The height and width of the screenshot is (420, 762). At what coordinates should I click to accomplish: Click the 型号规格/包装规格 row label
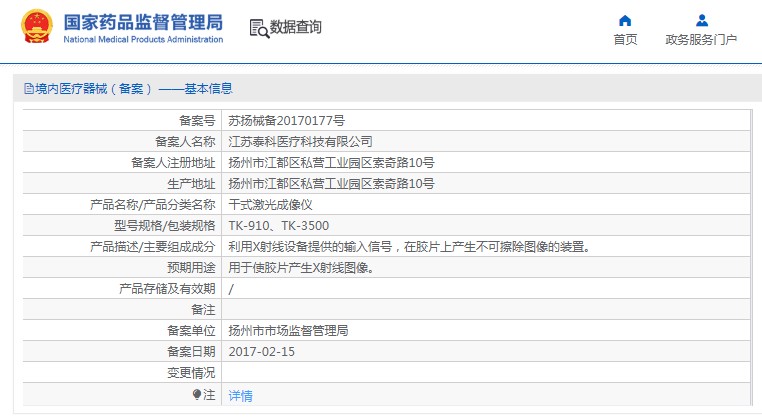coord(164,226)
